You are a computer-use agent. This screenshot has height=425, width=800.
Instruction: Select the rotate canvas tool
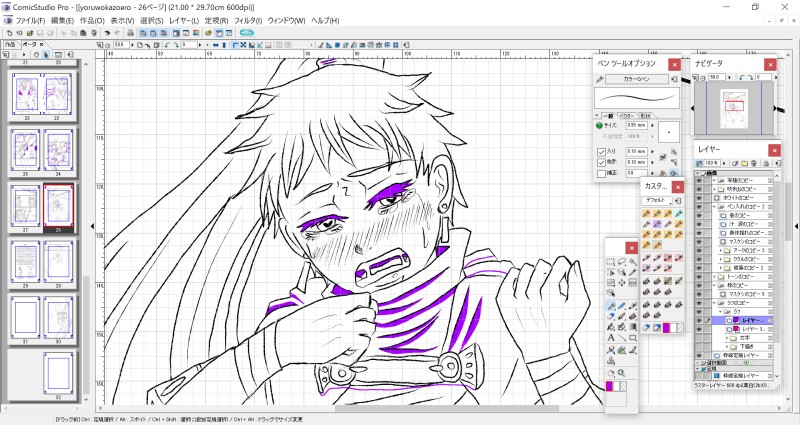click(x=611, y=373)
